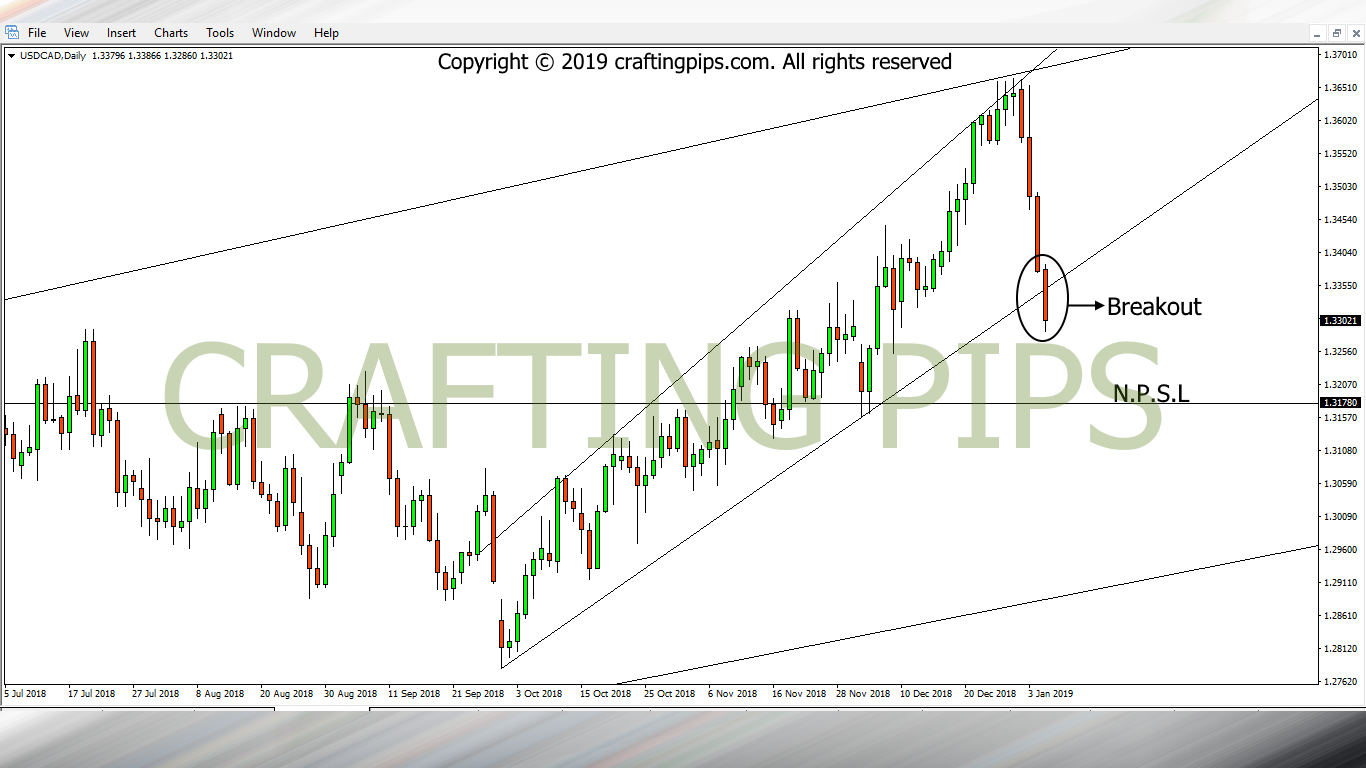This screenshot has width=1366, height=768.
Task: Click the 8 Aug 2018 date label
Action: point(220,693)
